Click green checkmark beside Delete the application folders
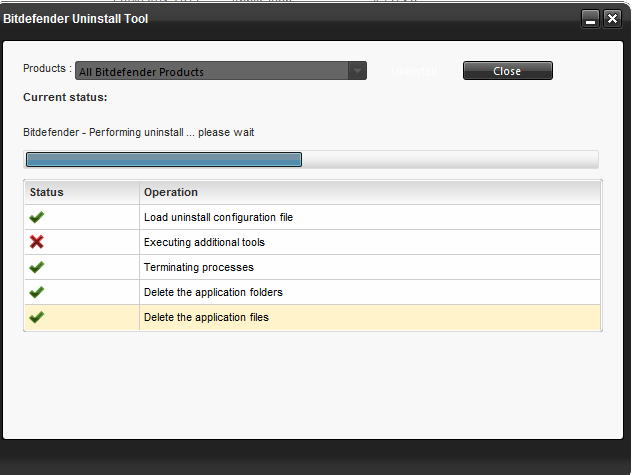This screenshot has width=633, height=475. pyautogui.click(x=36, y=292)
